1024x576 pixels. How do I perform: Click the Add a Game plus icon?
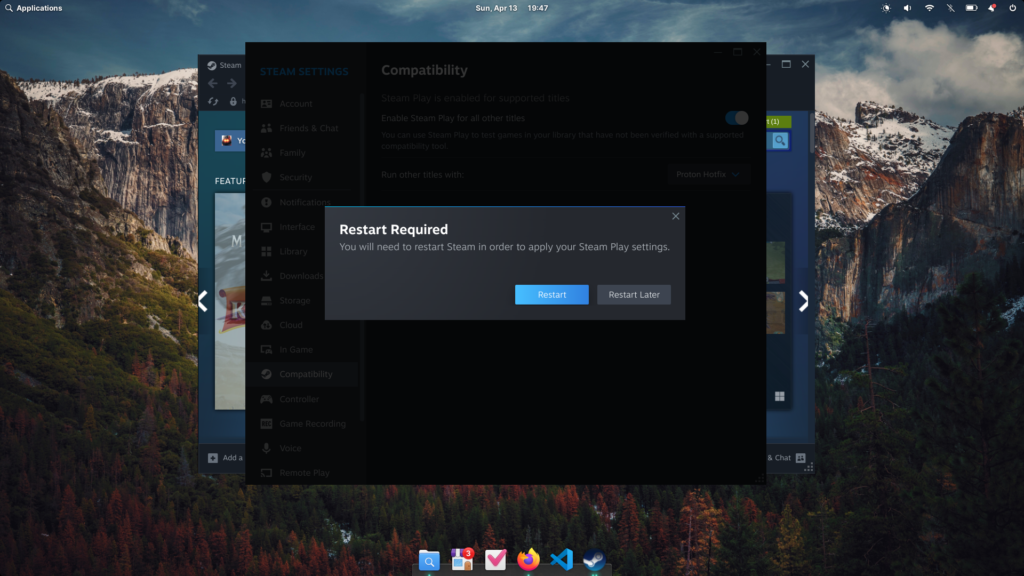point(213,458)
